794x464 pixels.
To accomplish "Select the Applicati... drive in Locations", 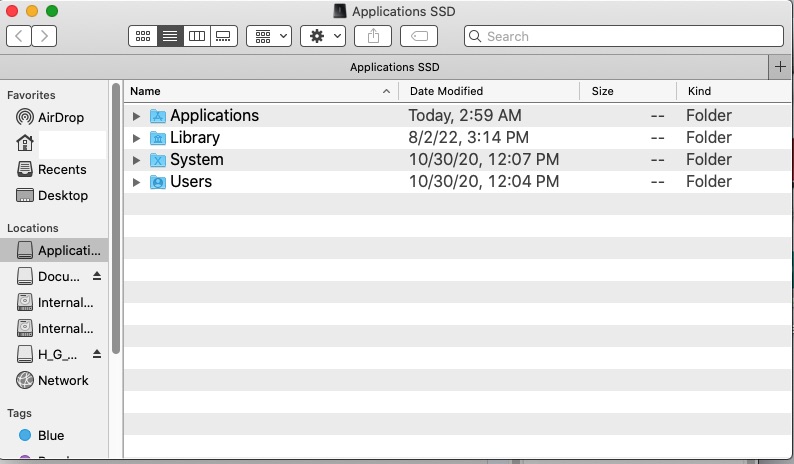I will tap(54, 250).
